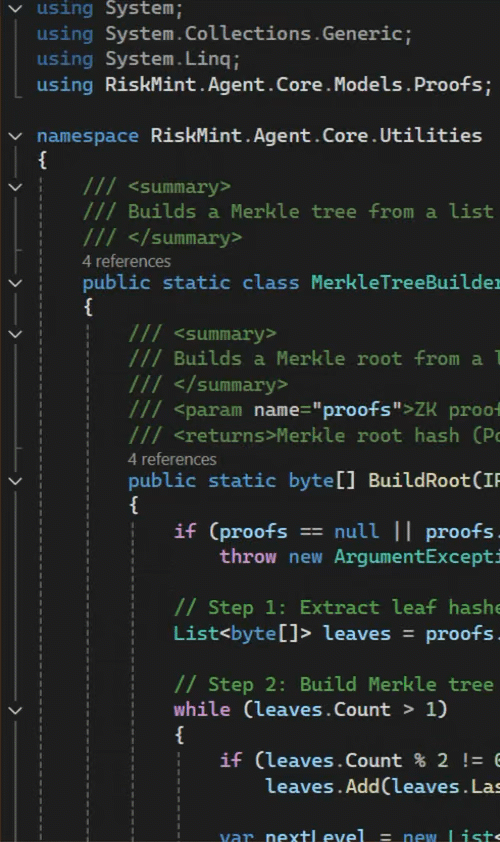The height and width of the screenshot is (842, 500).
Task: Click the MerkleTreeBuilder class name
Action: click(405, 283)
